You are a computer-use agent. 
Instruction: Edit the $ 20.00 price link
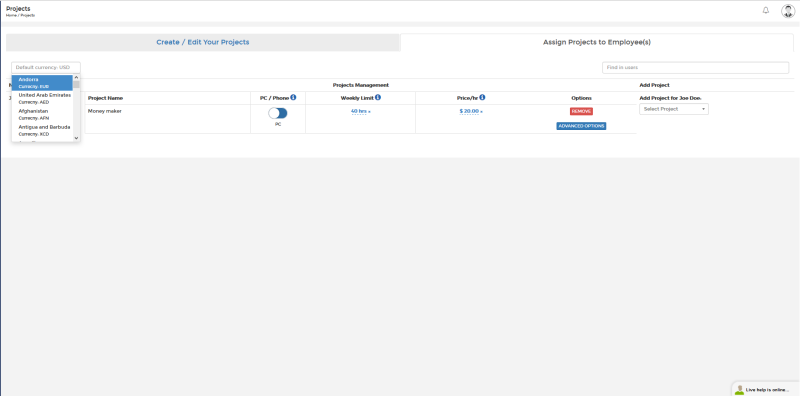click(x=470, y=111)
